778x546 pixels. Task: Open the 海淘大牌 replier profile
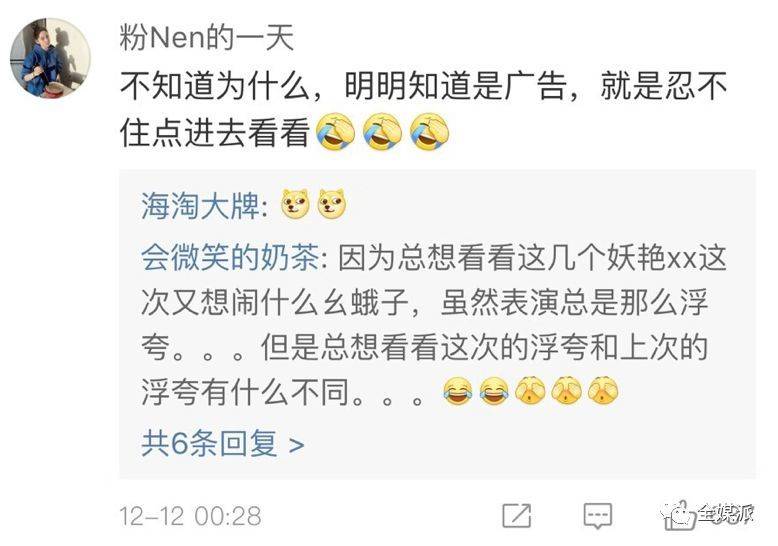(200, 205)
